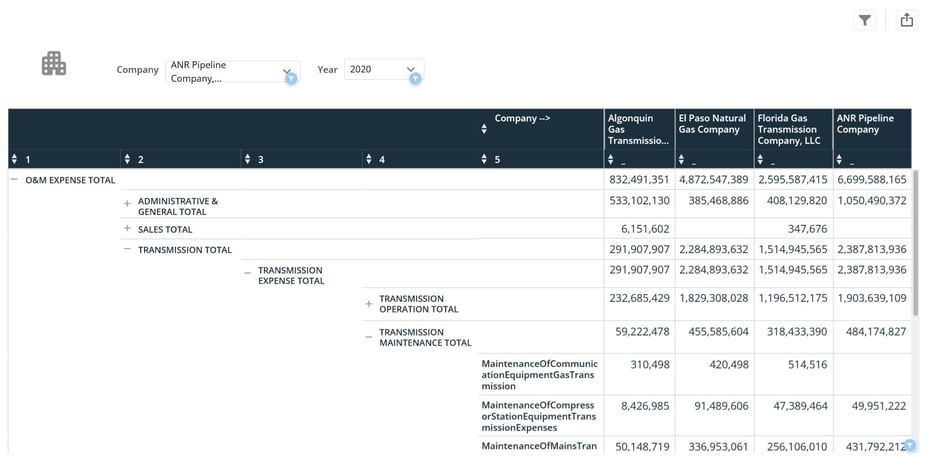Click the cell value 59,222,478

click(643, 332)
